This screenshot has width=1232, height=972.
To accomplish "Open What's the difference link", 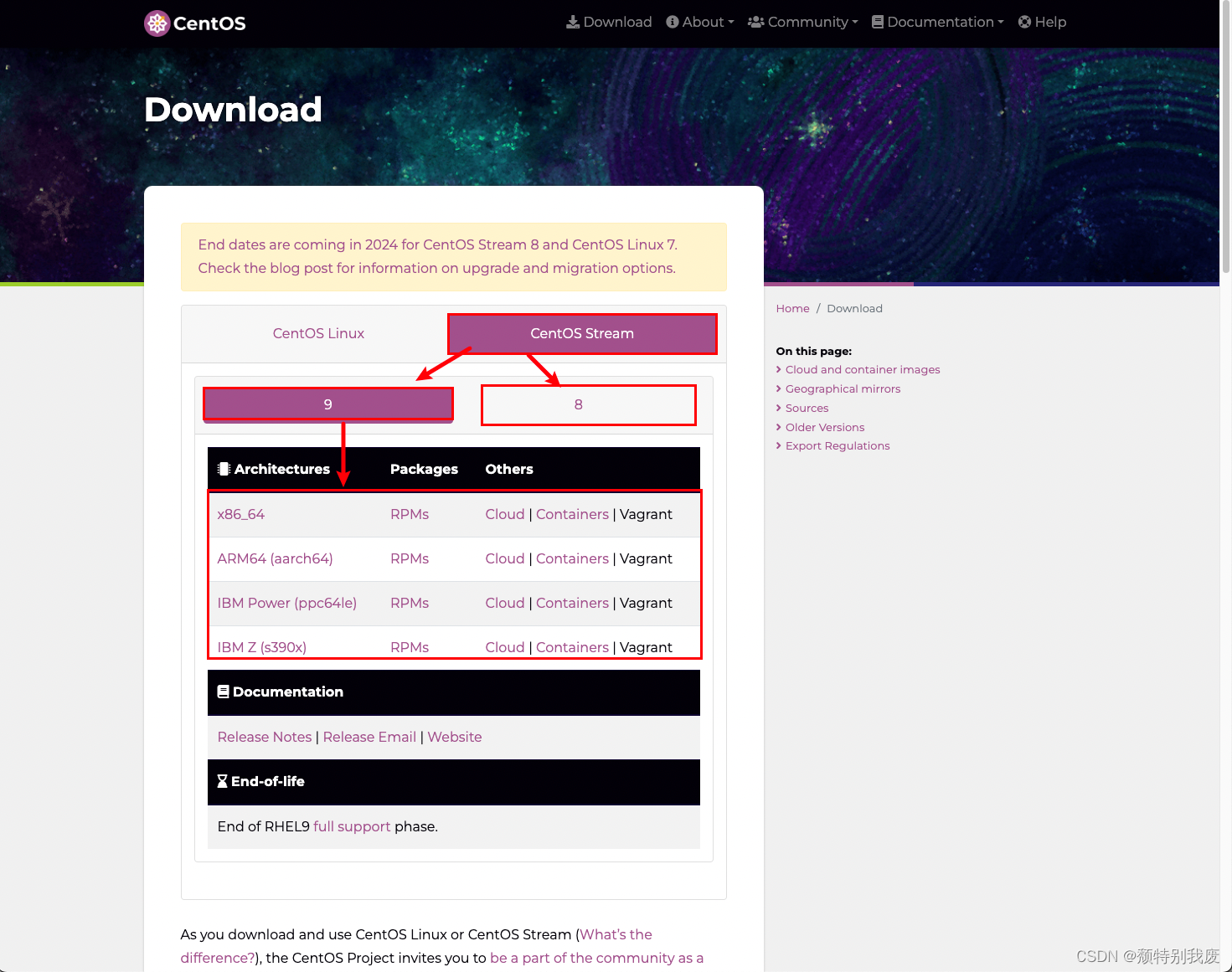I will pos(416,946).
